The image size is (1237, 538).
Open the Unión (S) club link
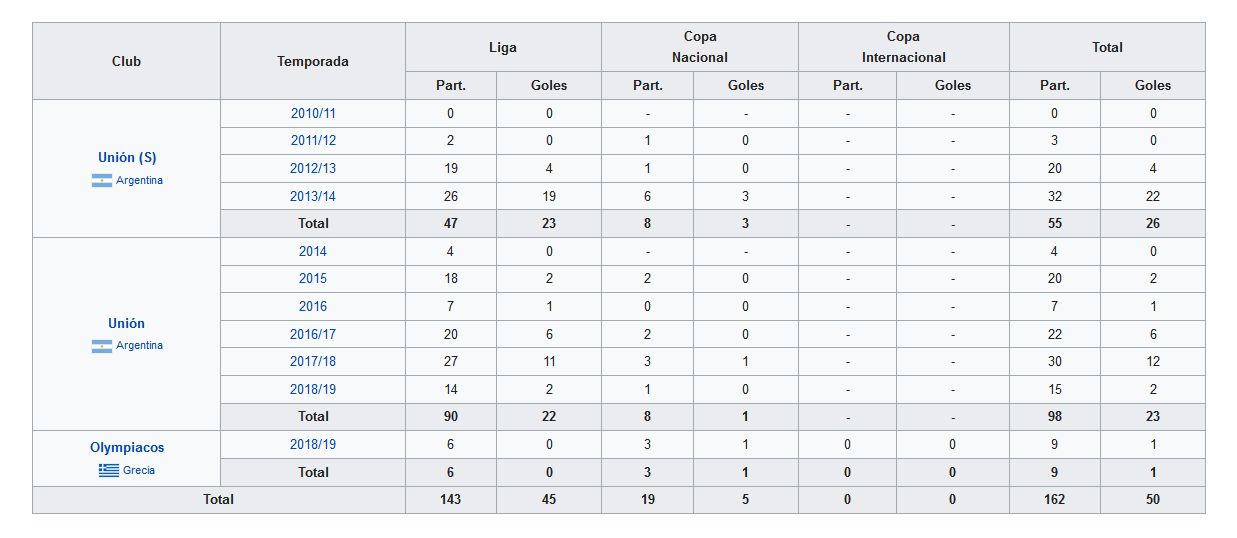tap(127, 158)
